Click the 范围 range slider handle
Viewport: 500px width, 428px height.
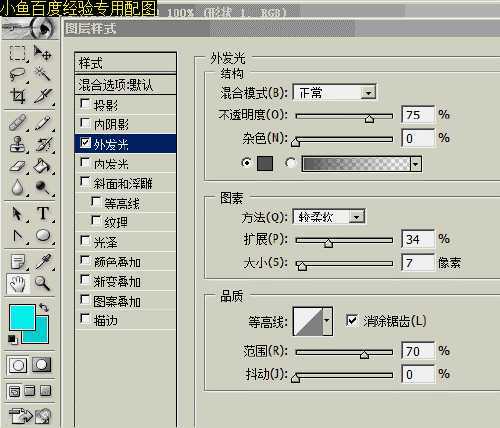(364, 355)
